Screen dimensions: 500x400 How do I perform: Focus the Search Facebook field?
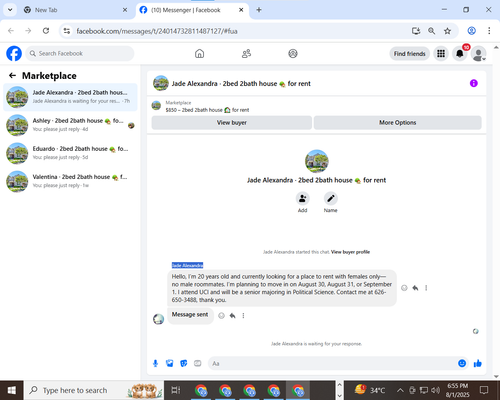coord(80,53)
